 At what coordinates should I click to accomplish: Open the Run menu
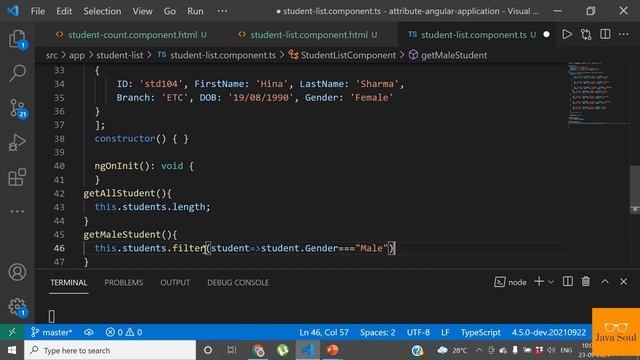pyautogui.click(x=195, y=11)
